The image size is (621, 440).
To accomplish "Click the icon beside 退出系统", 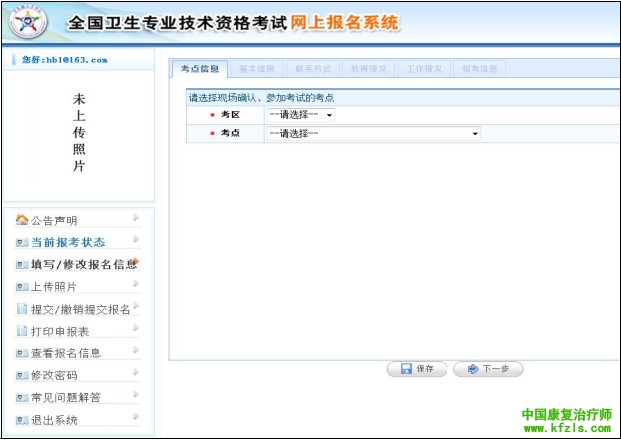I will (22, 420).
